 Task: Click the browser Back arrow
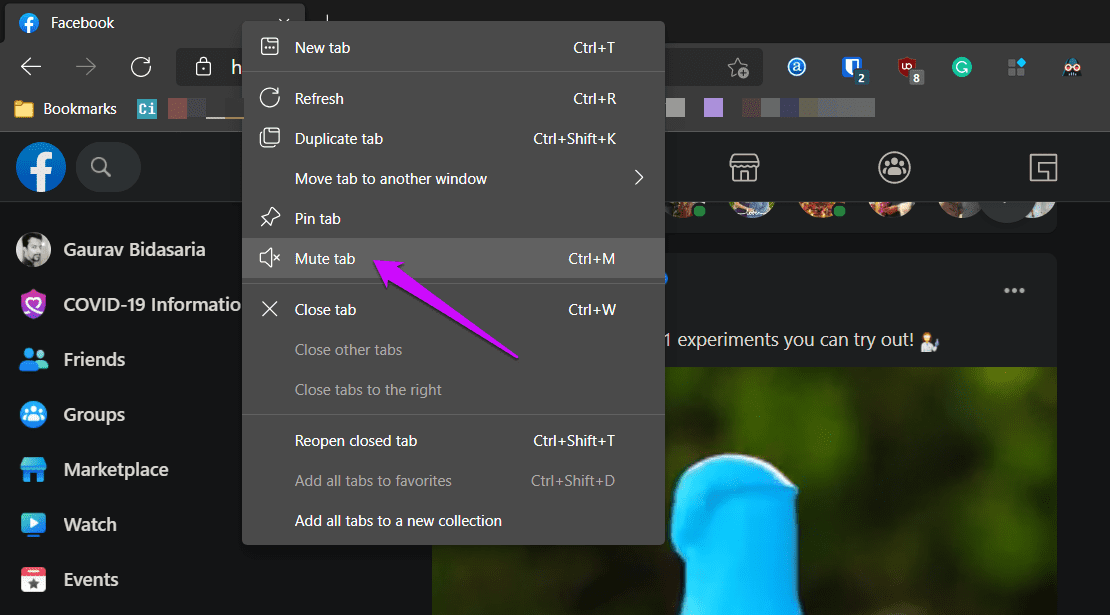pos(31,67)
